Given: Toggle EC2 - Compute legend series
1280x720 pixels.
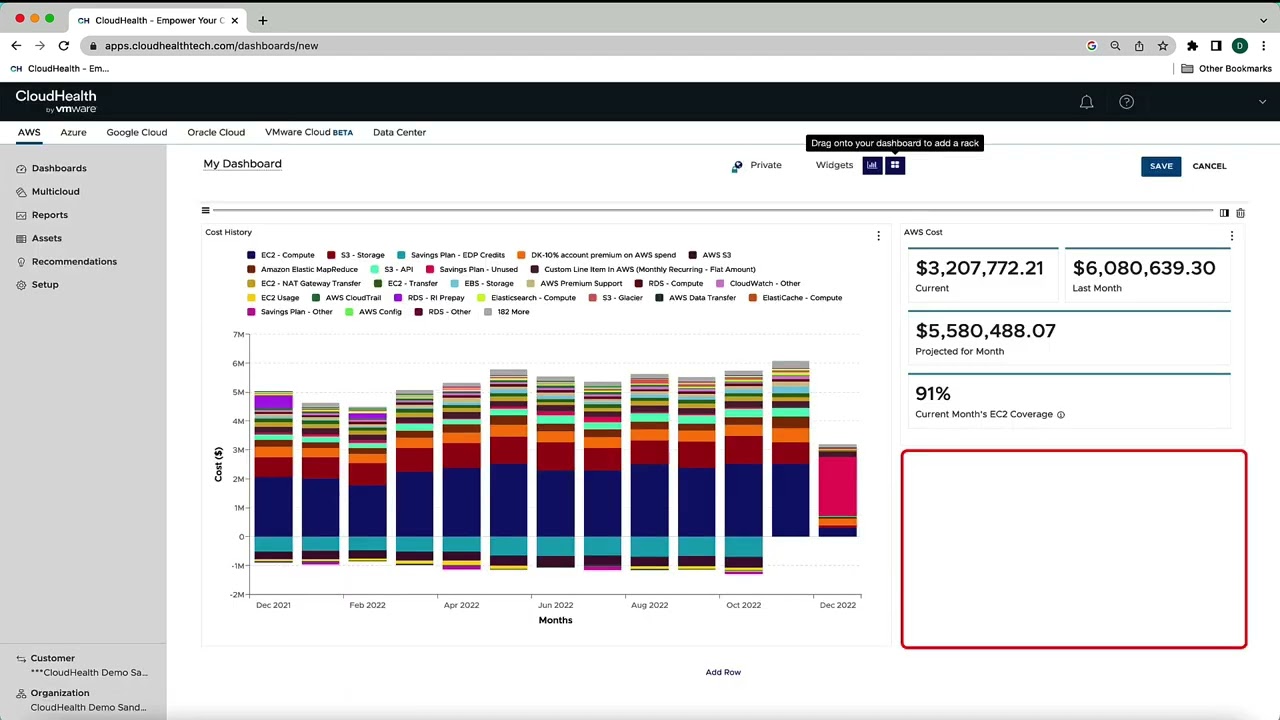Looking at the screenshot, I should click(281, 255).
